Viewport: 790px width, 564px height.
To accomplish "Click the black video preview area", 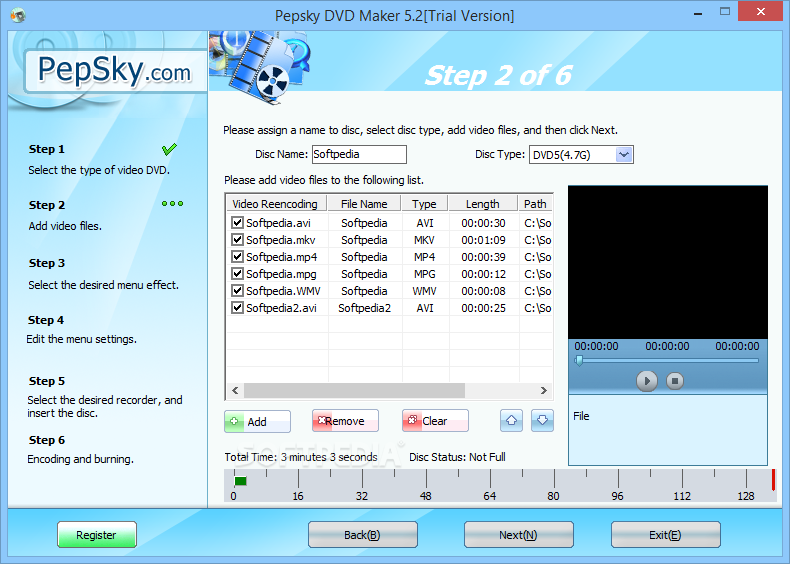I will (668, 262).
